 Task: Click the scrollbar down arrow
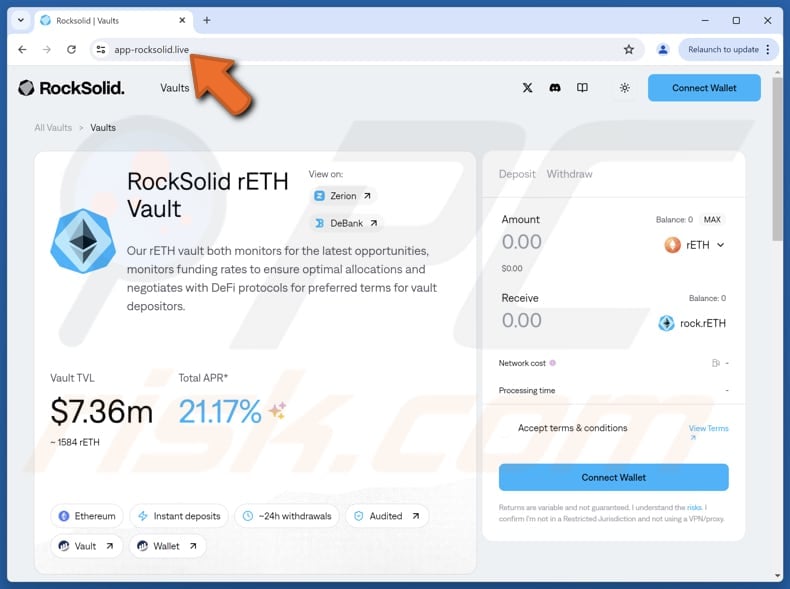pyautogui.click(x=777, y=575)
